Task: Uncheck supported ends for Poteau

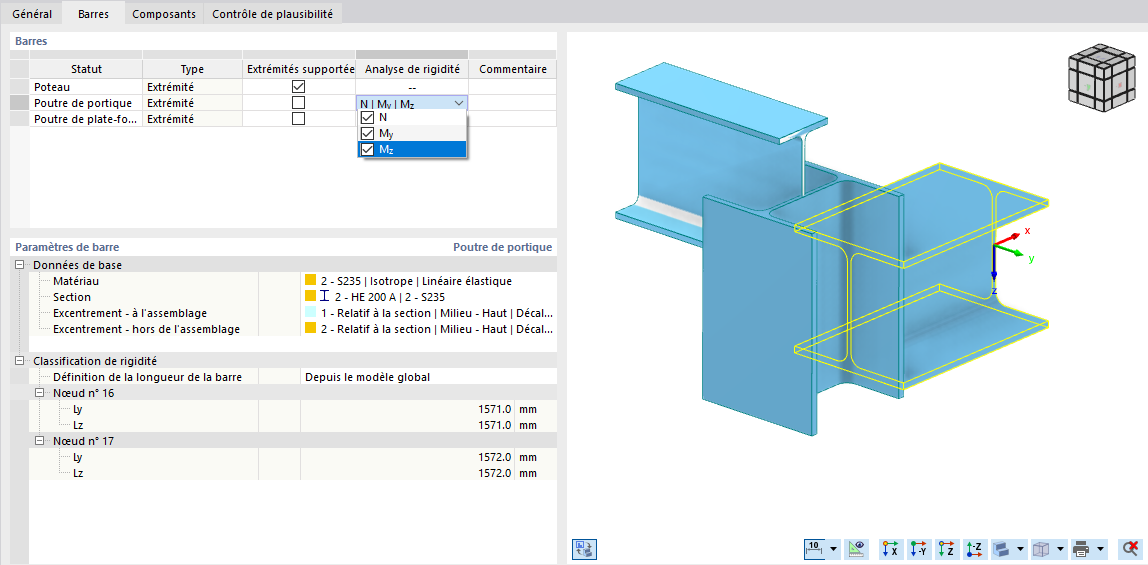Action: tap(298, 86)
